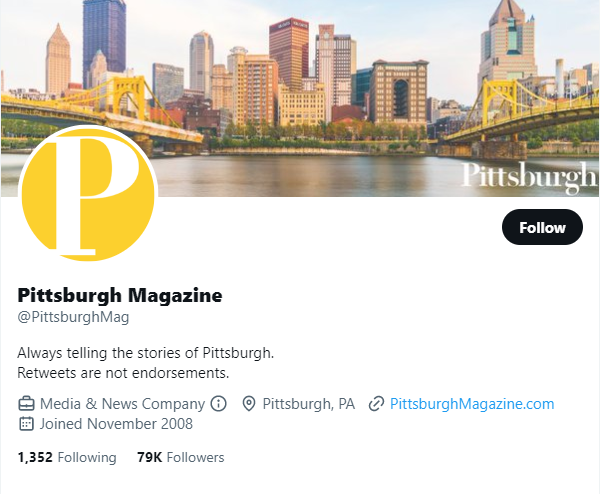
Task: Click the white Pittsburgh logo on the banner
Action: 529,177
